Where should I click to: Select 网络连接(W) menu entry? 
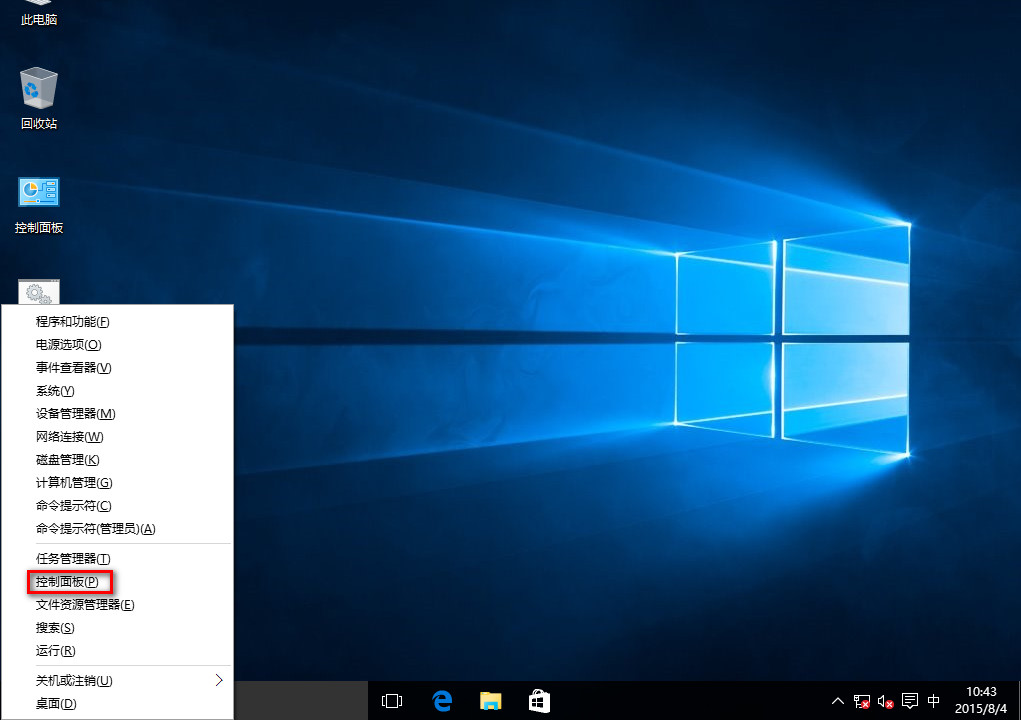(117, 437)
